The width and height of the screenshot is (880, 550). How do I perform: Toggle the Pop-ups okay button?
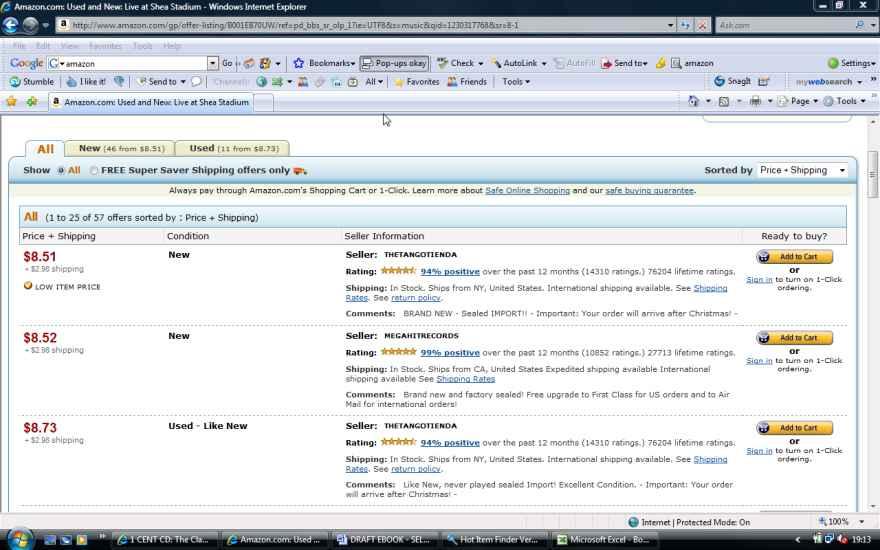394,63
